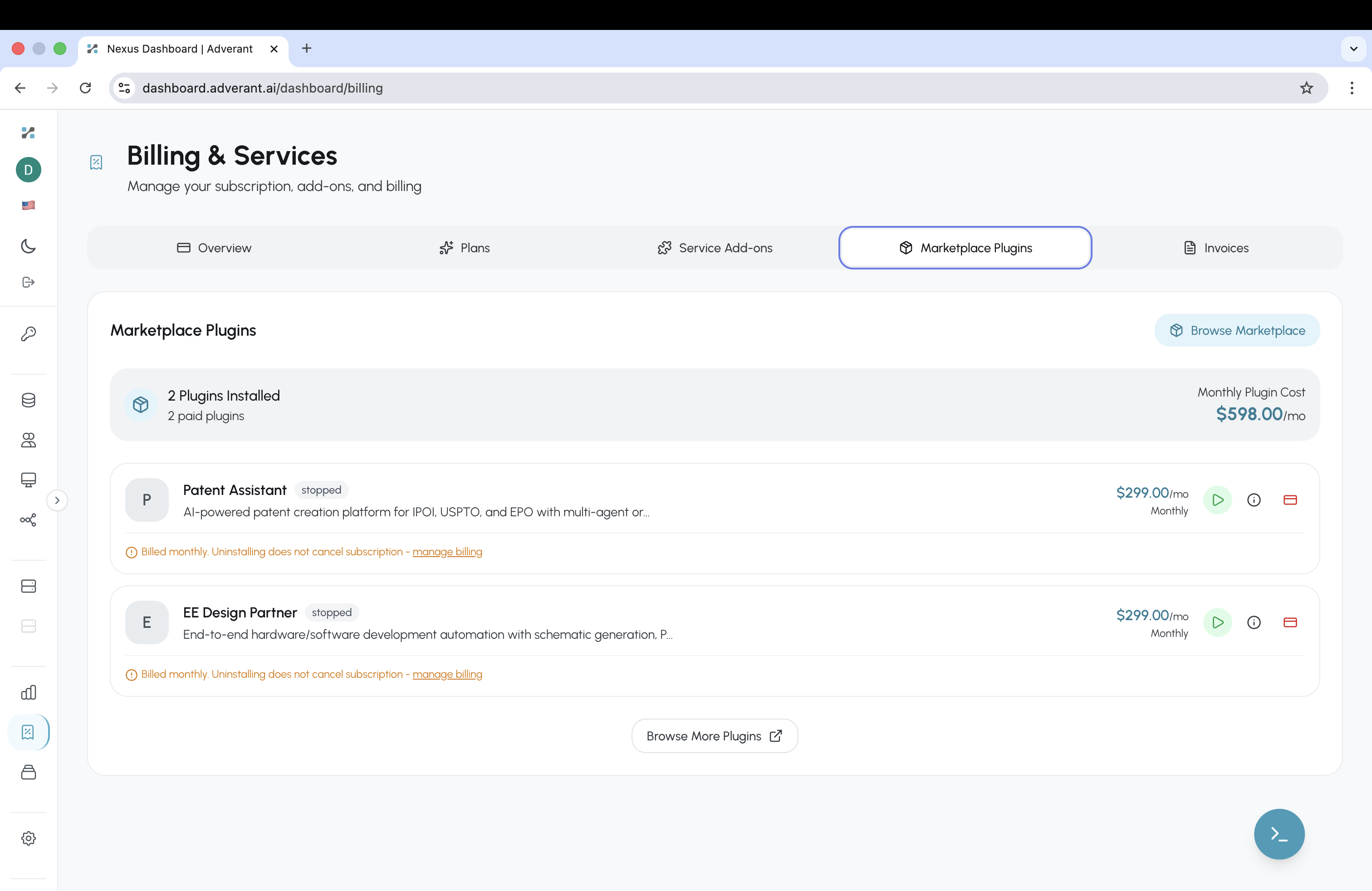Screen dimensions: 1372x891
Task: Open the database section in the sidebar
Action: [28, 400]
